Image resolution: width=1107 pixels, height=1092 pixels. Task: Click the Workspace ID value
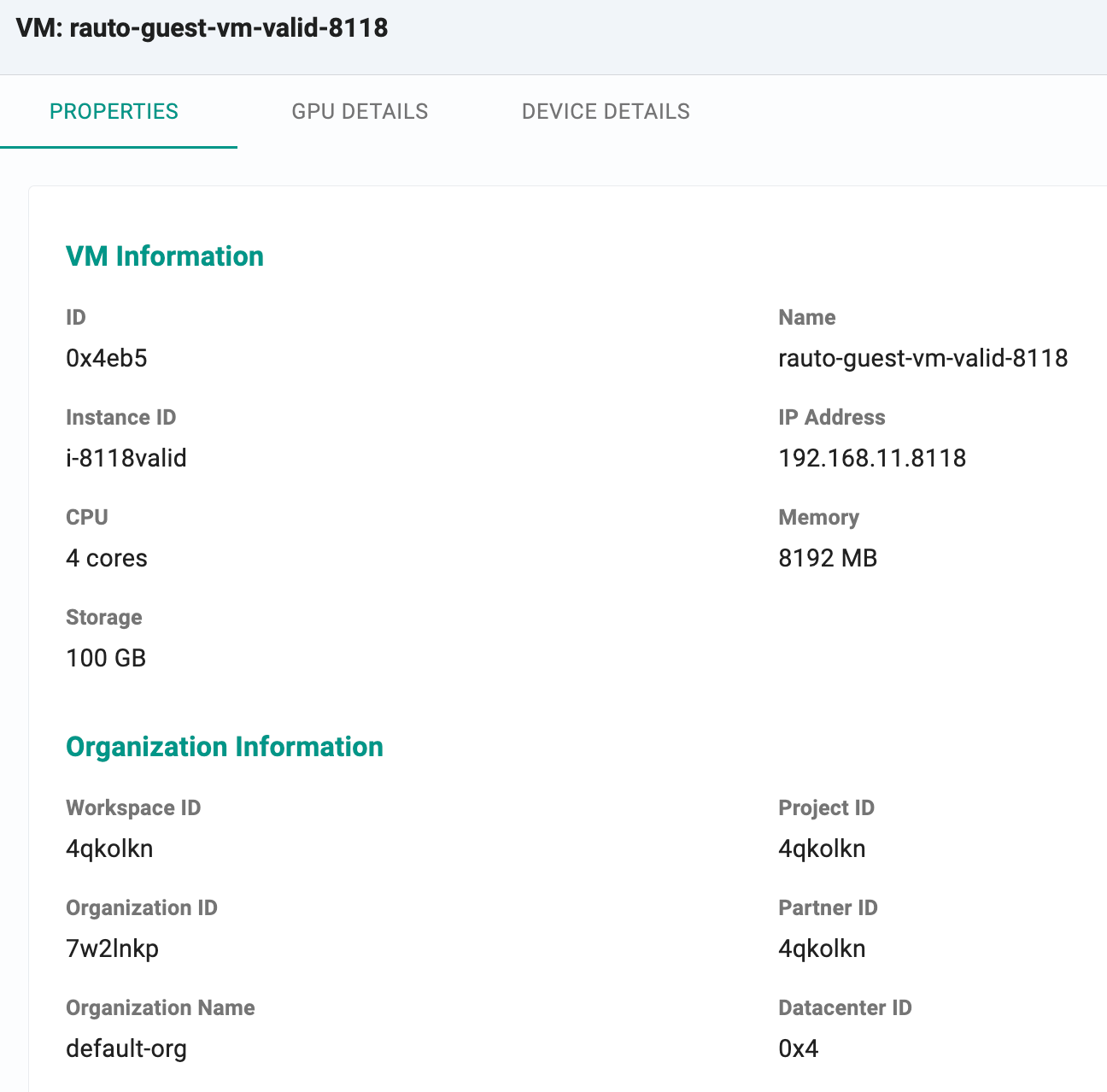(x=109, y=848)
